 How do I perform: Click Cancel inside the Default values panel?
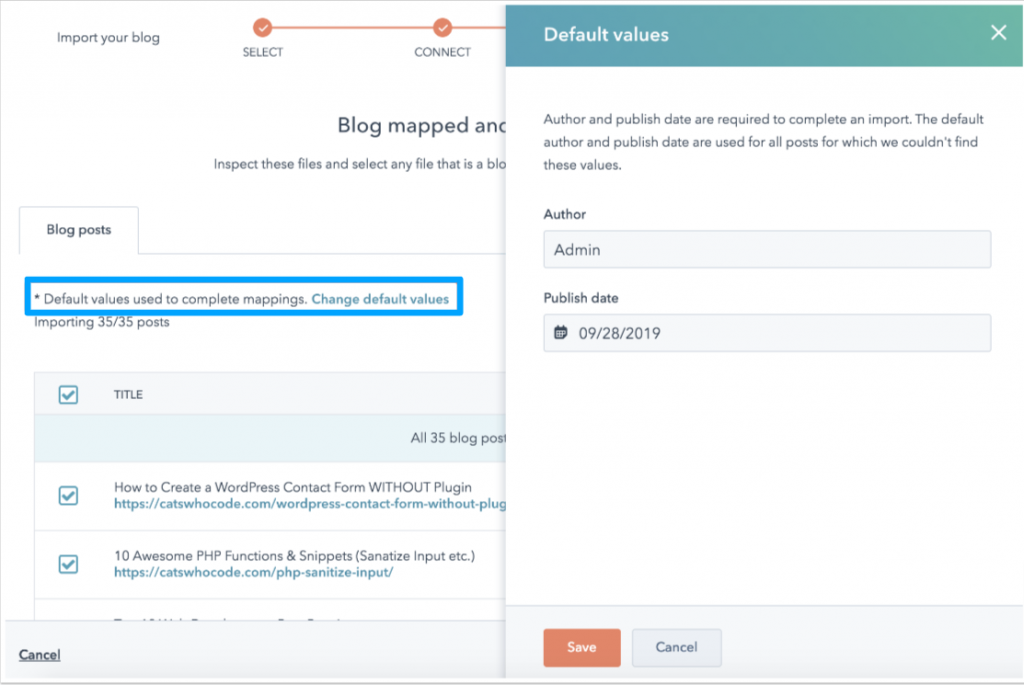coord(676,647)
